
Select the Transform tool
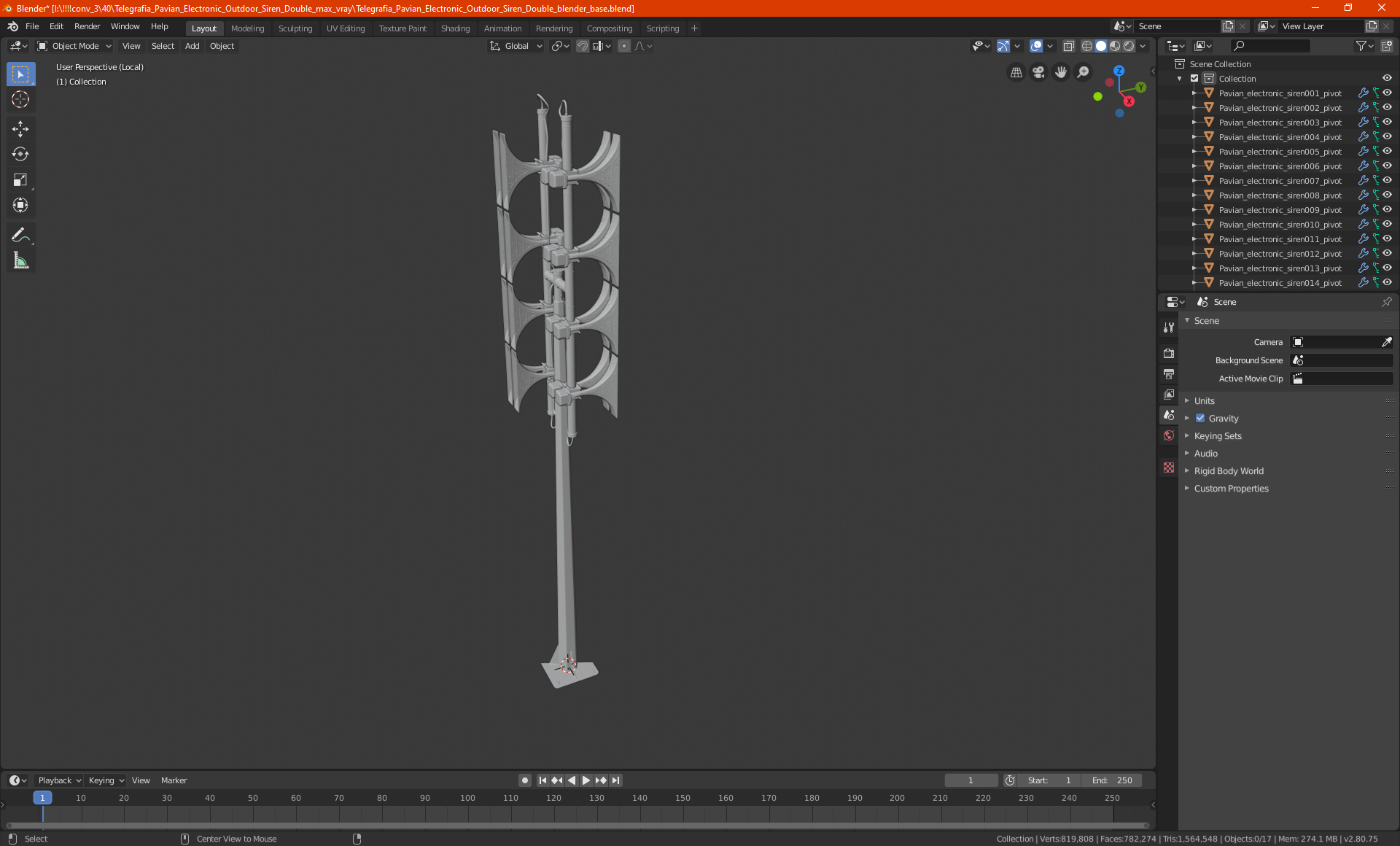20,205
